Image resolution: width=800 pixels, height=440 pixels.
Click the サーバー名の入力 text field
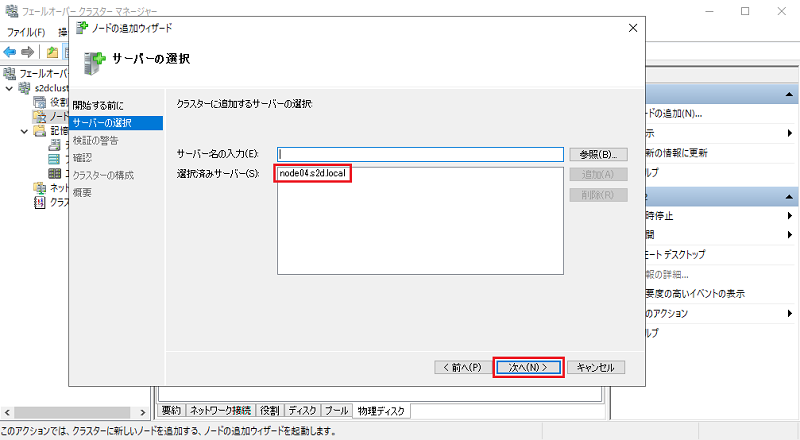click(x=420, y=154)
